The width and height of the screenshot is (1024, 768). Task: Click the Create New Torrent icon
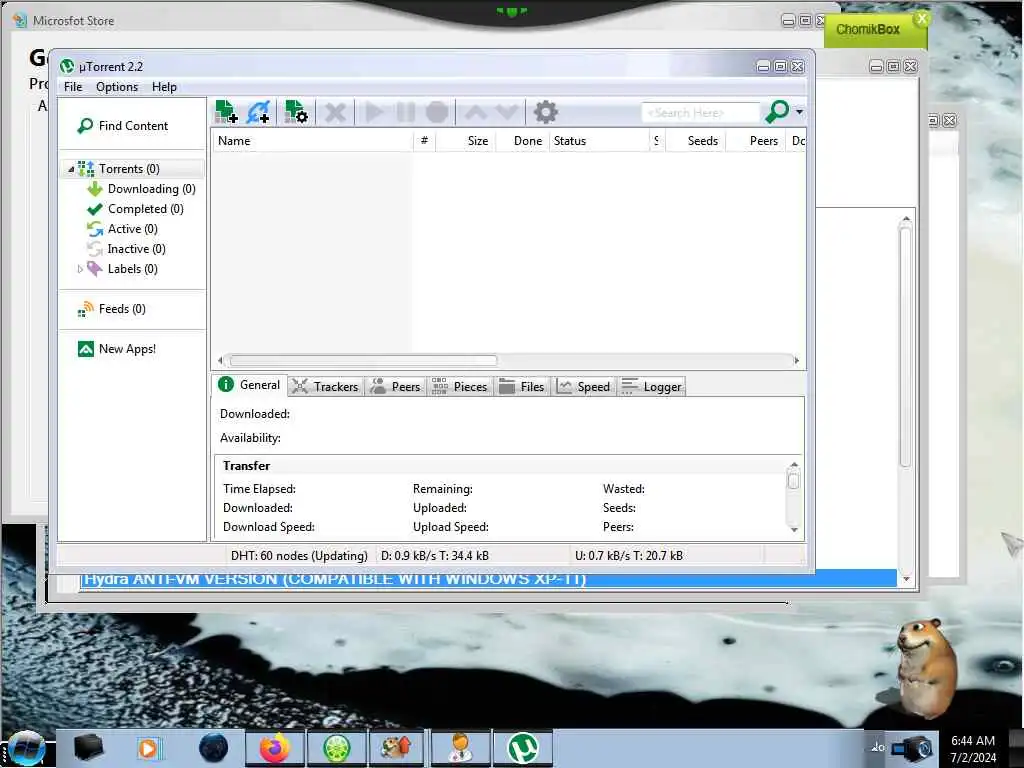click(x=296, y=112)
